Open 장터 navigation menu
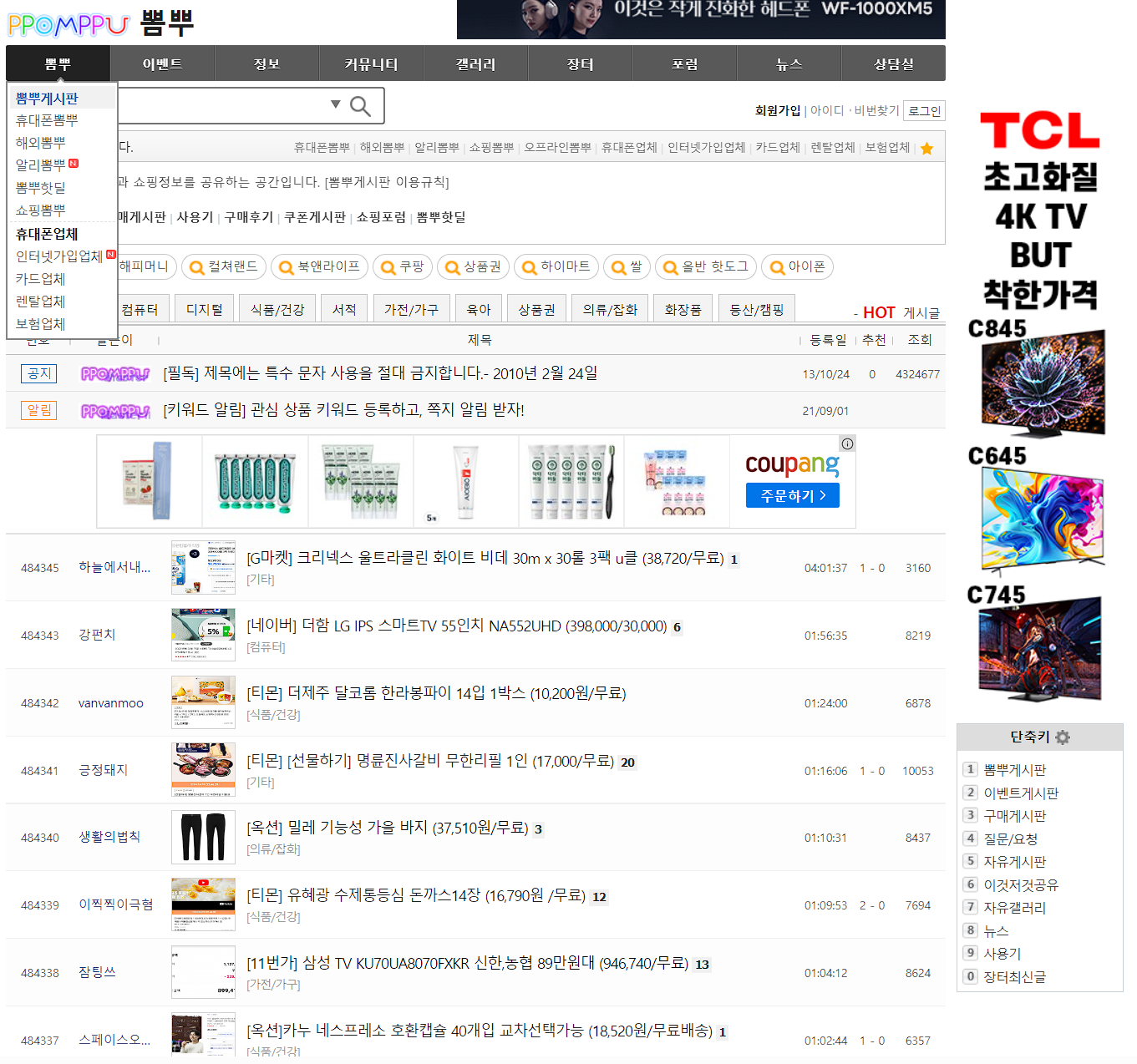 click(x=580, y=63)
